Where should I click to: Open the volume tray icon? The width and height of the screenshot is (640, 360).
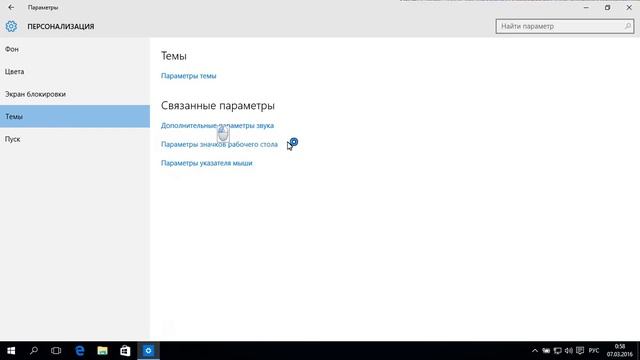(x=569, y=351)
